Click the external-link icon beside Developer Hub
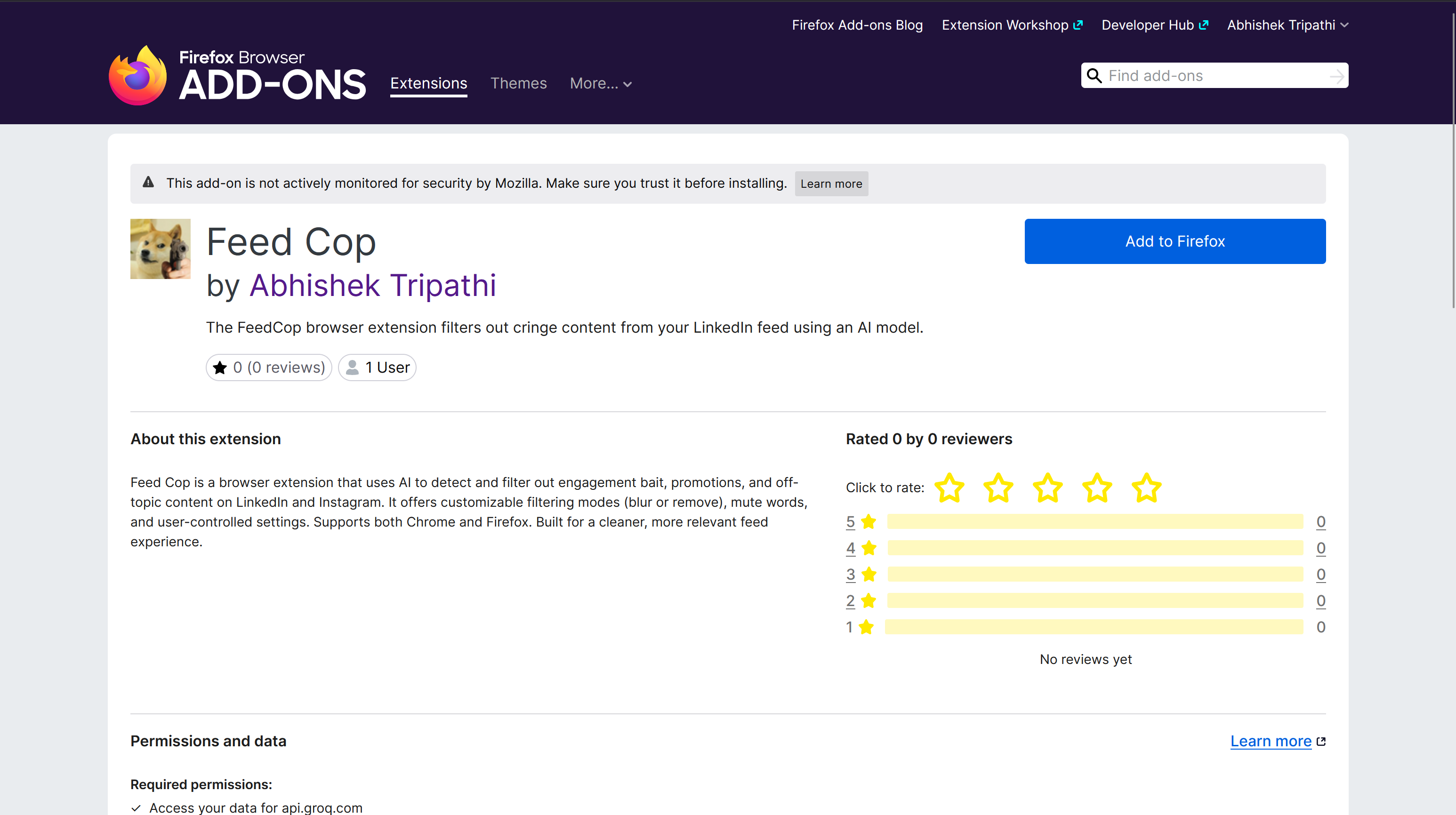This screenshot has width=1456, height=815. pyautogui.click(x=1204, y=24)
